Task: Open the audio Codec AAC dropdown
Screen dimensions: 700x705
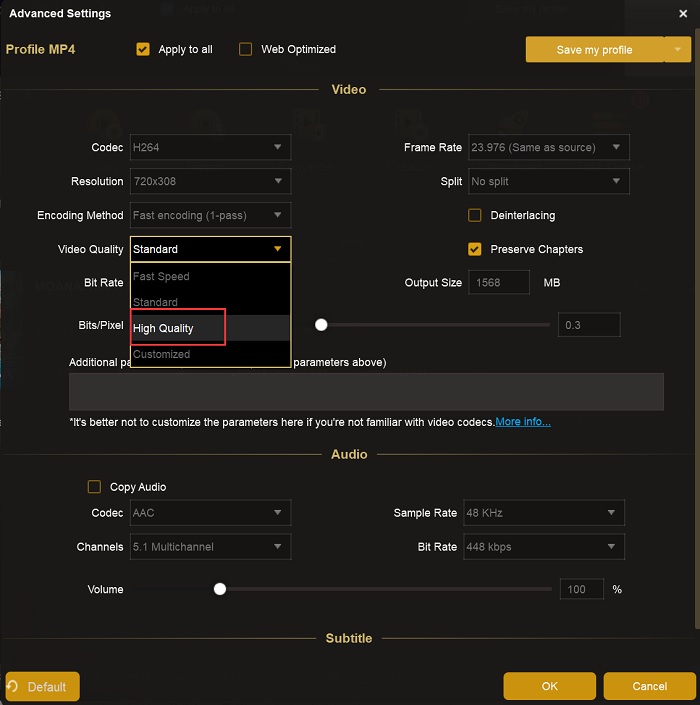Action: pos(210,513)
